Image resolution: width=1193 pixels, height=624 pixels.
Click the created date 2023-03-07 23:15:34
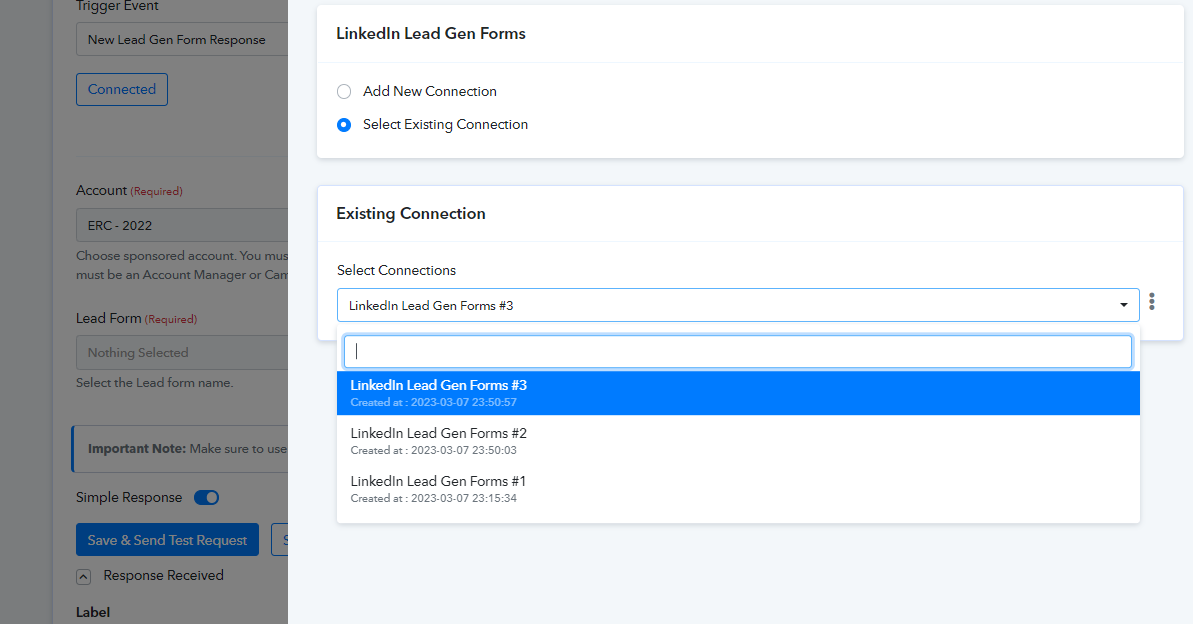tap(463, 498)
